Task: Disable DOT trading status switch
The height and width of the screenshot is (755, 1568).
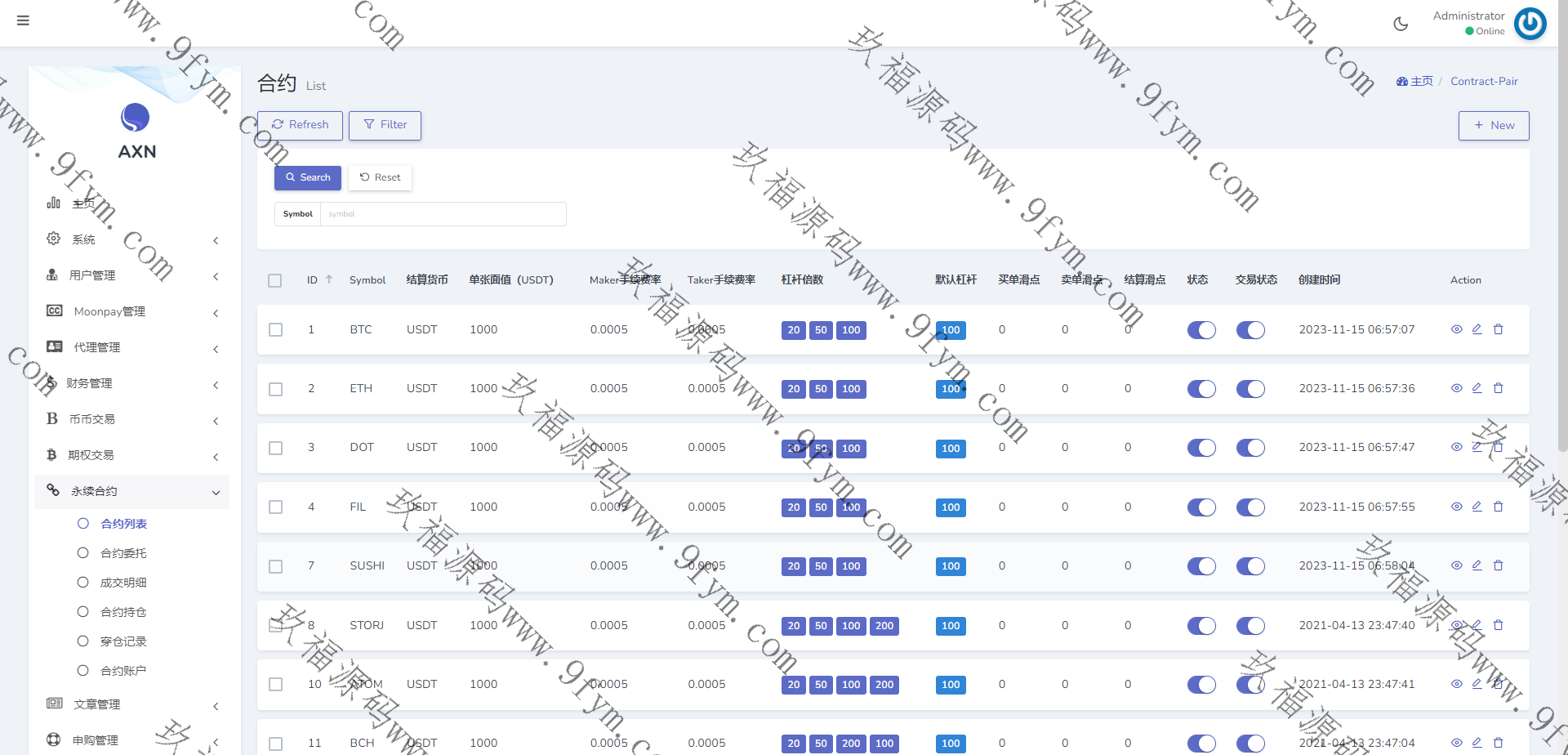Action: pyautogui.click(x=1250, y=448)
